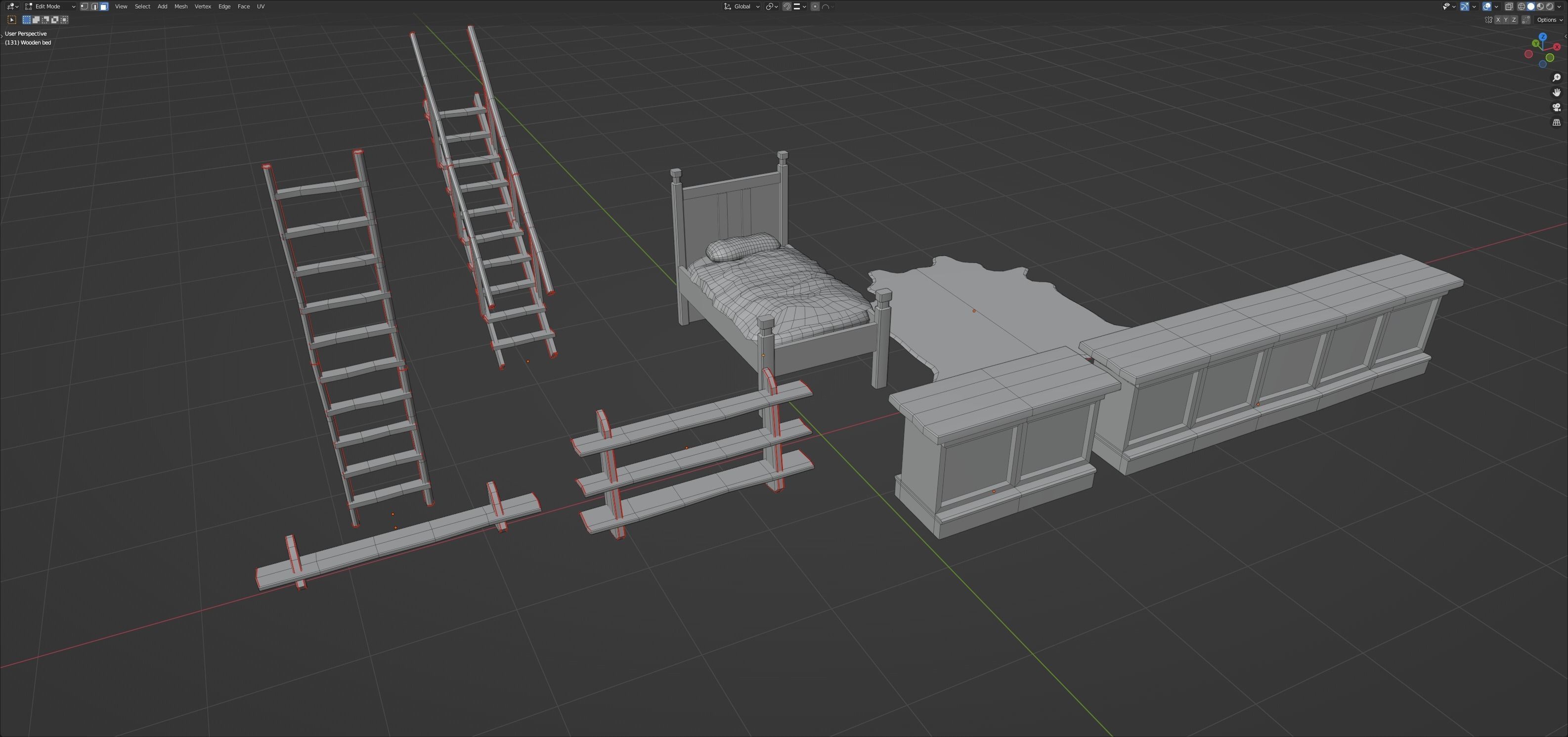Open the overlays options dropdown arrow
The width and height of the screenshot is (1568, 737).
(x=1497, y=7)
